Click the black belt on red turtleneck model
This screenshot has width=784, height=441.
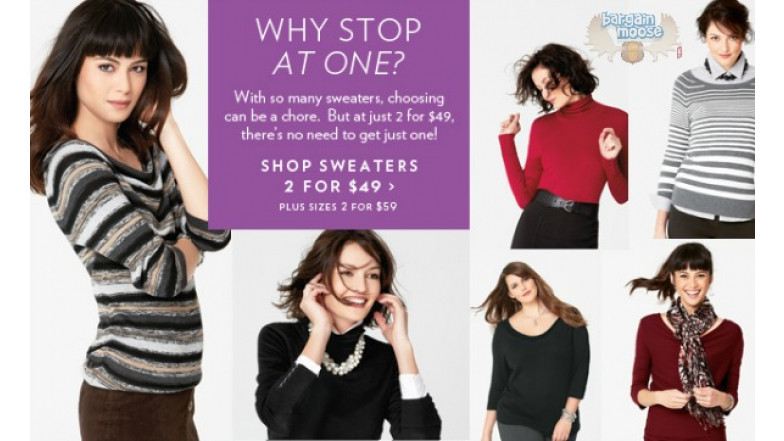[x=564, y=204]
